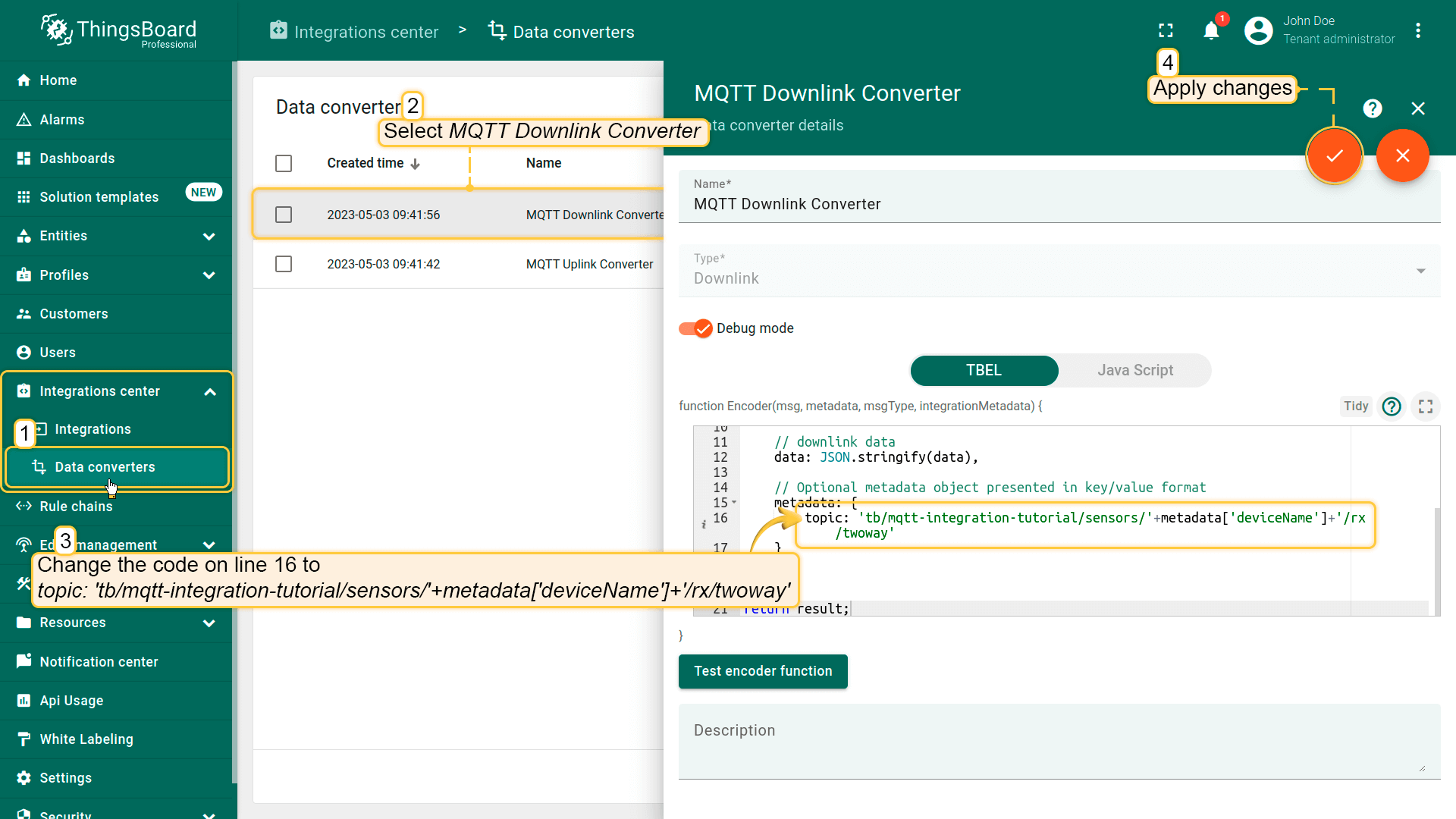Click the notifications bell icon

1211,31
